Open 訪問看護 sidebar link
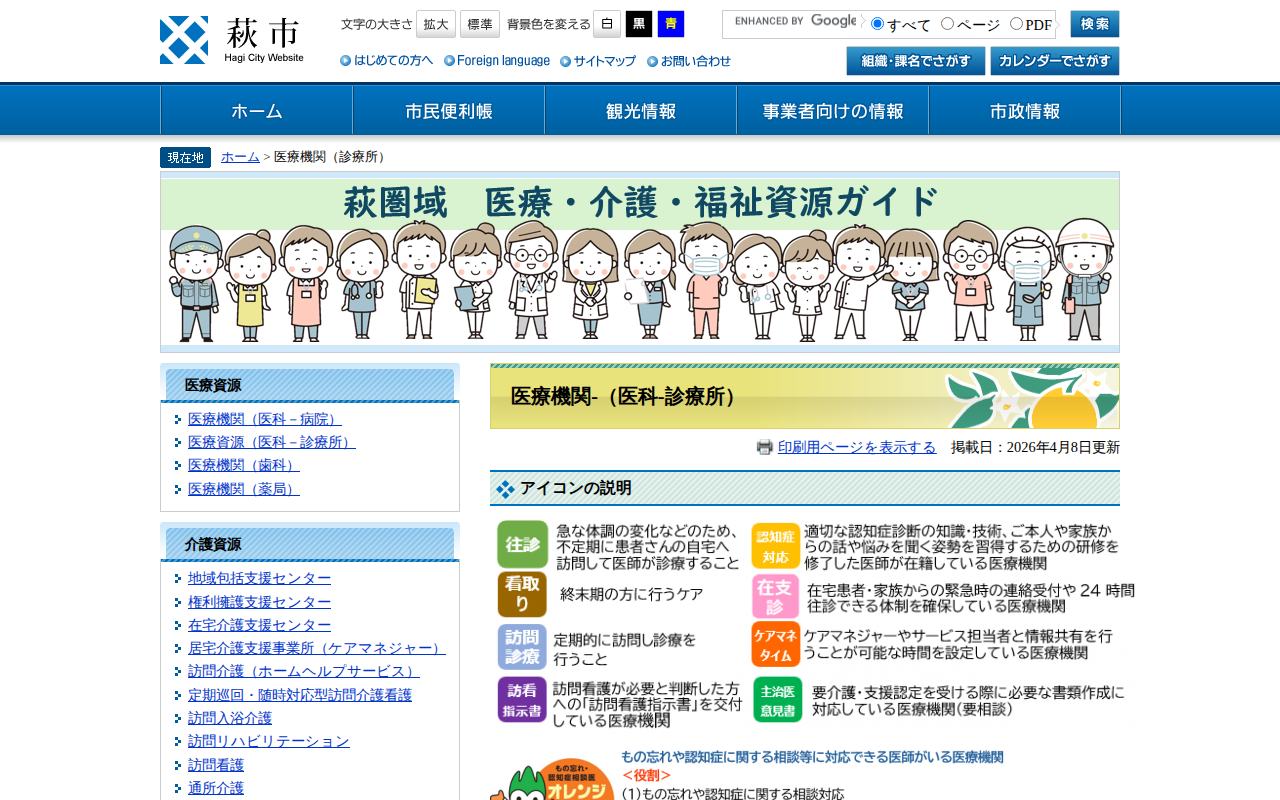Image resolution: width=1280 pixels, height=800 pixels. pyautogui.click(x=216, y=765)
